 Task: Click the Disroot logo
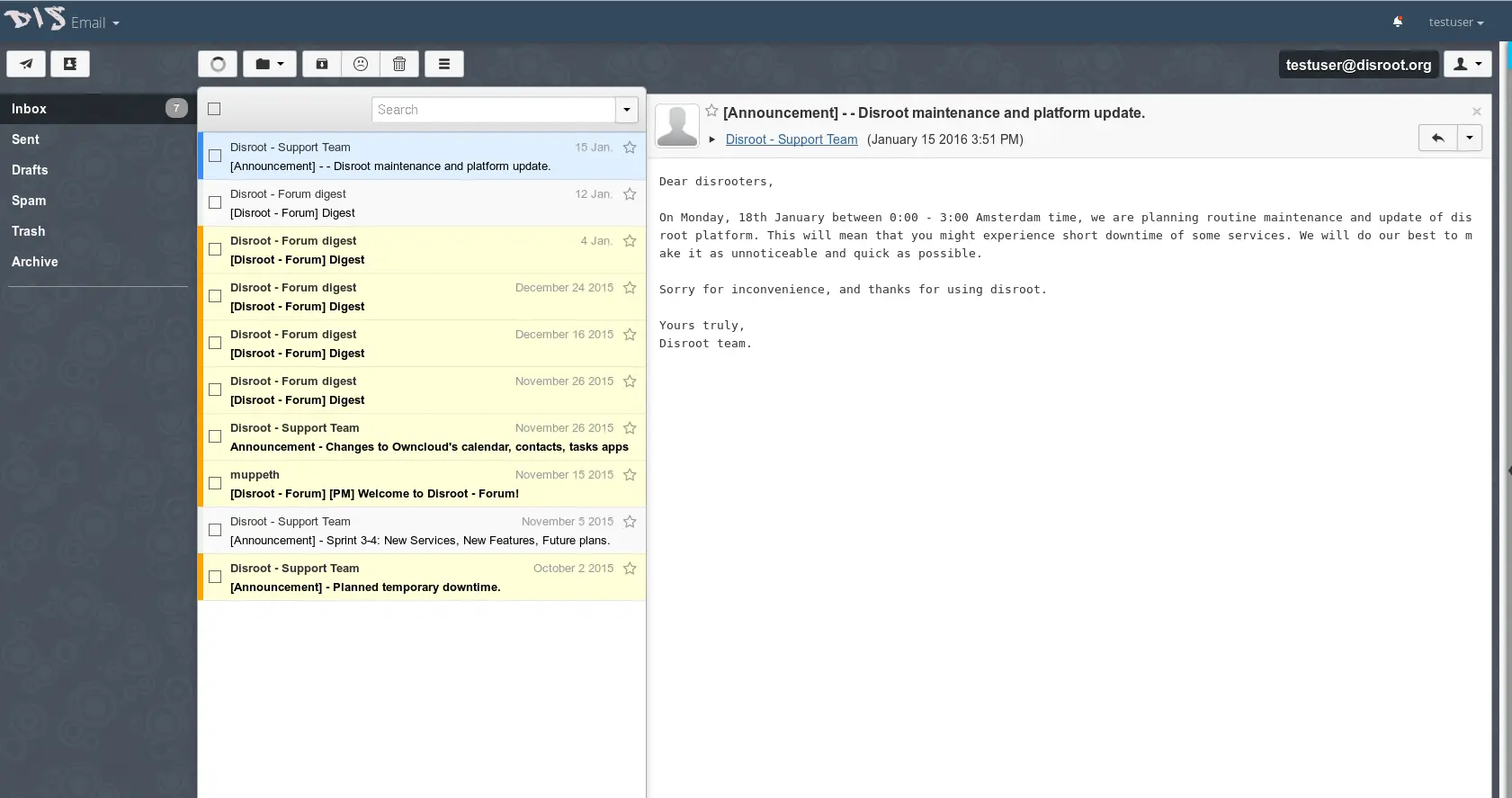pyautogui.click(x=34, y=18)
